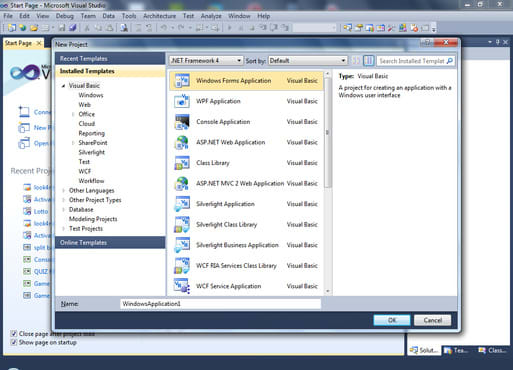
Task: Select the Console Application template icon
Action: tap(182, 122)
